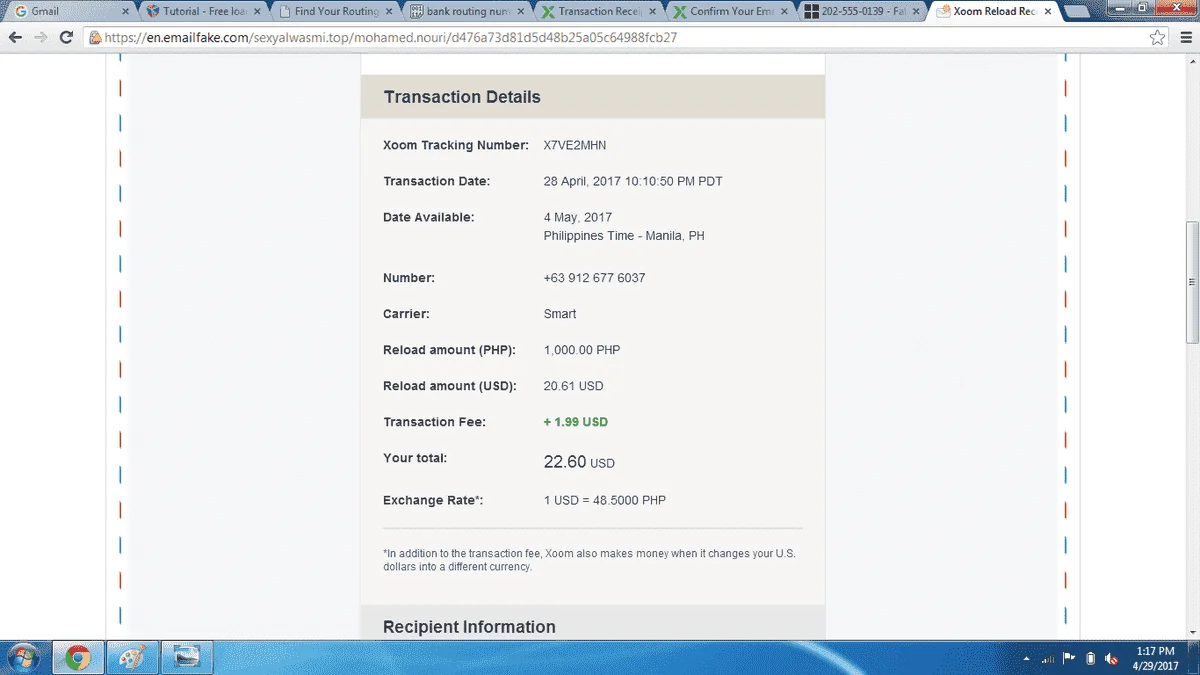
Task: Close the bank routing number tab
Action: (521, 12)
